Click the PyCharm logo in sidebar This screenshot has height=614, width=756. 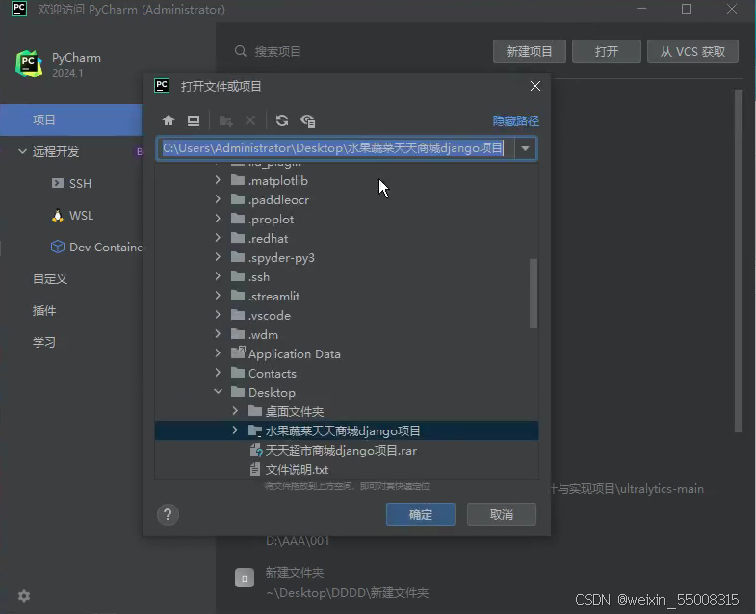point(28,64)
